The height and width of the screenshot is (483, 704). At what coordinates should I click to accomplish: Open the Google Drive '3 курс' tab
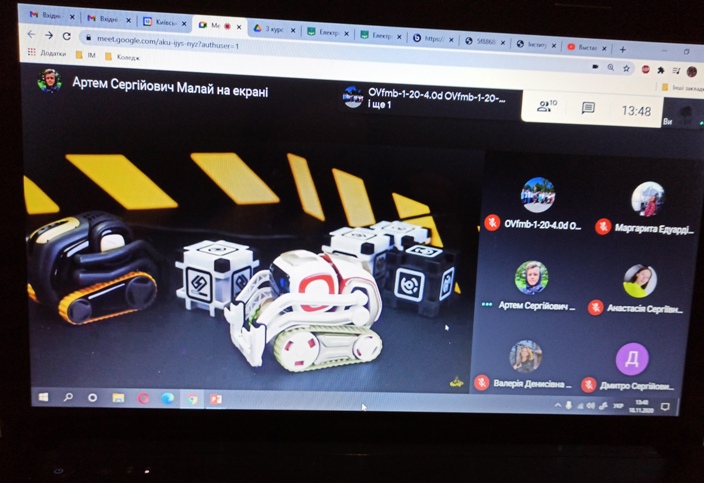275,30
